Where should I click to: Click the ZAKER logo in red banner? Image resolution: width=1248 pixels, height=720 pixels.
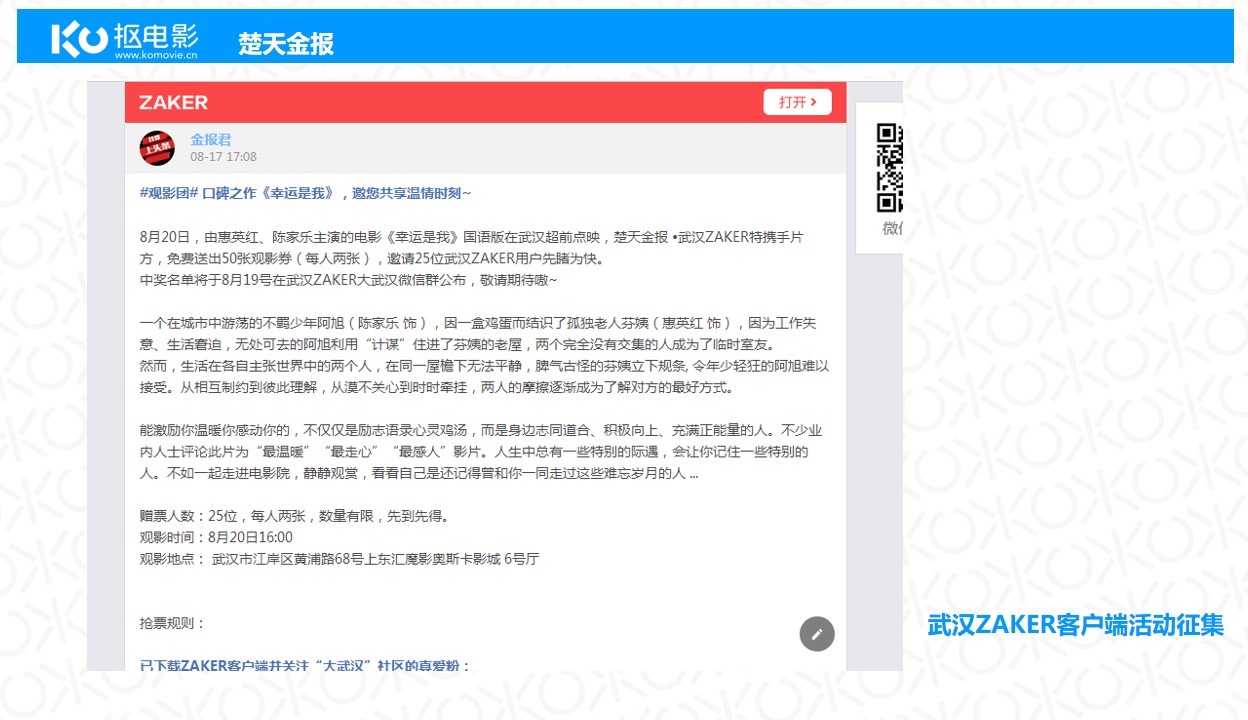(x=173, y=102)
